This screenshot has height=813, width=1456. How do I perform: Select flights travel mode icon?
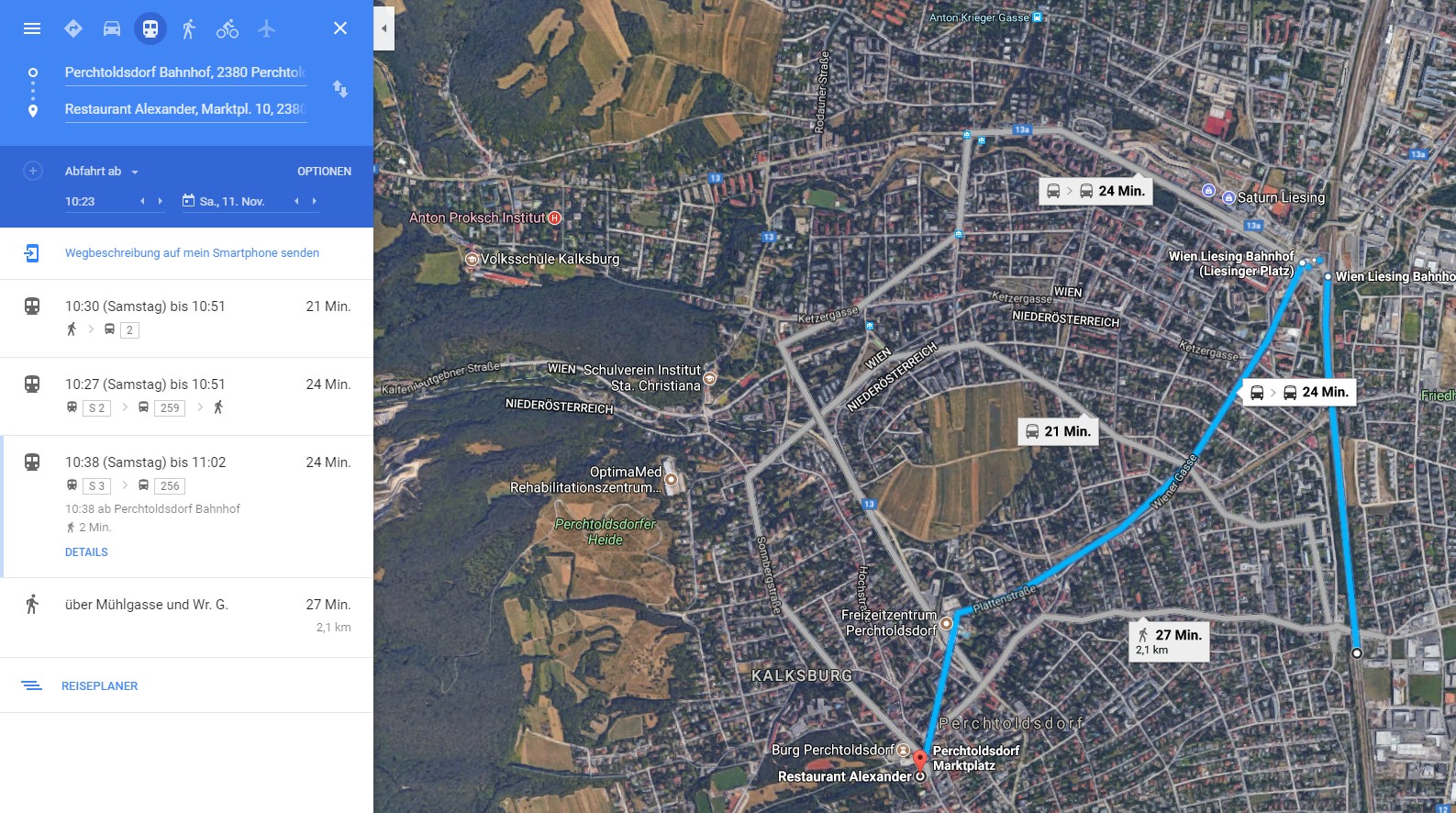pyautogui.click(x=266, y=28)
